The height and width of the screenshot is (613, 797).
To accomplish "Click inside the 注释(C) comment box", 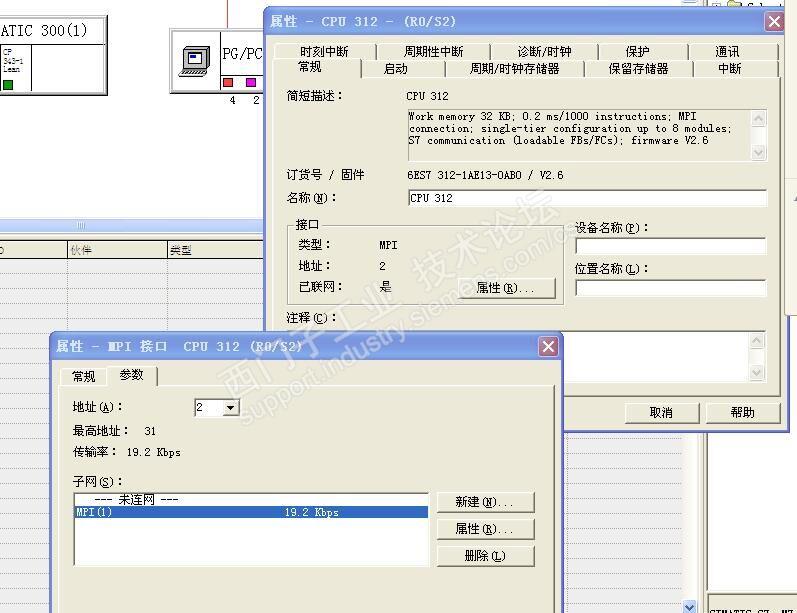I will coord(656,356).
